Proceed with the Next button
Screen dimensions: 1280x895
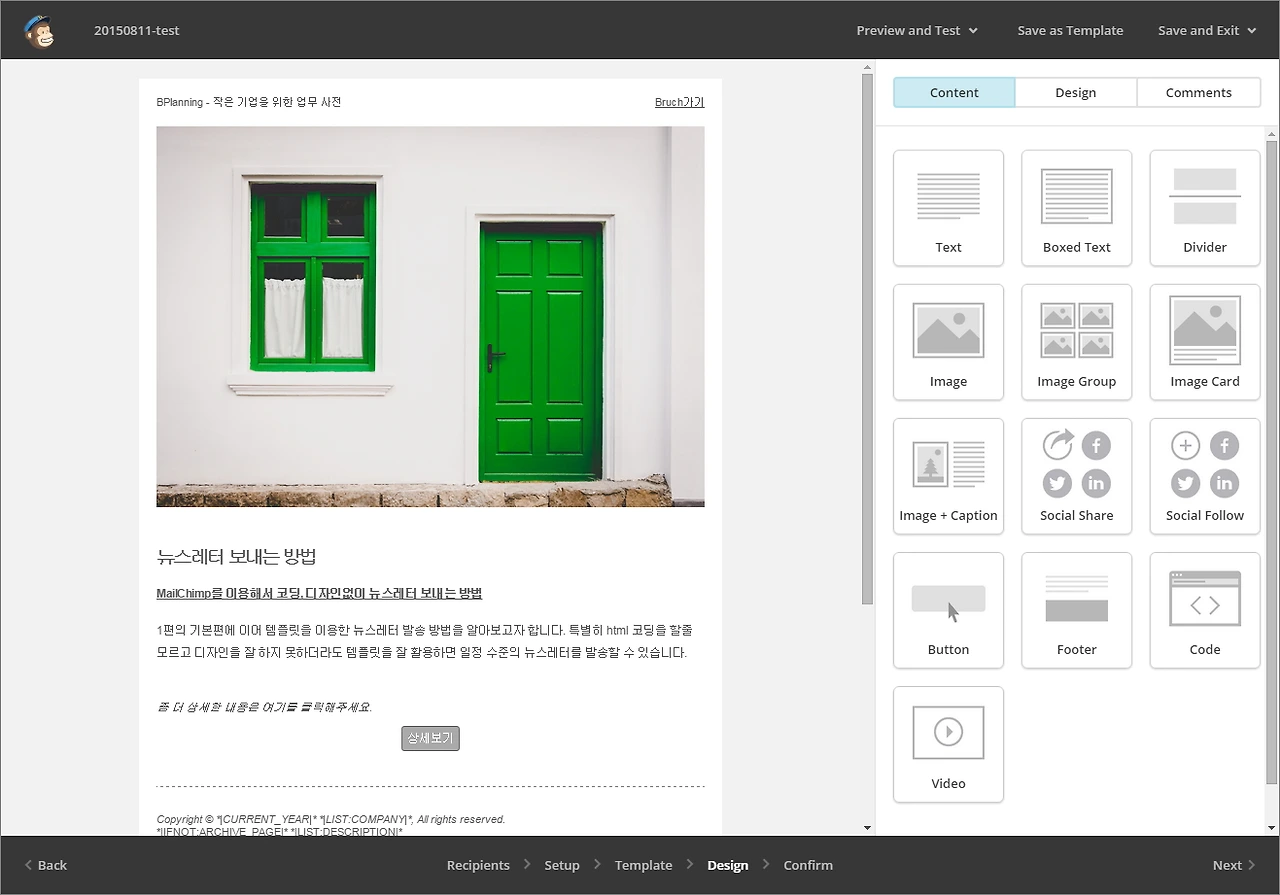1234,865
